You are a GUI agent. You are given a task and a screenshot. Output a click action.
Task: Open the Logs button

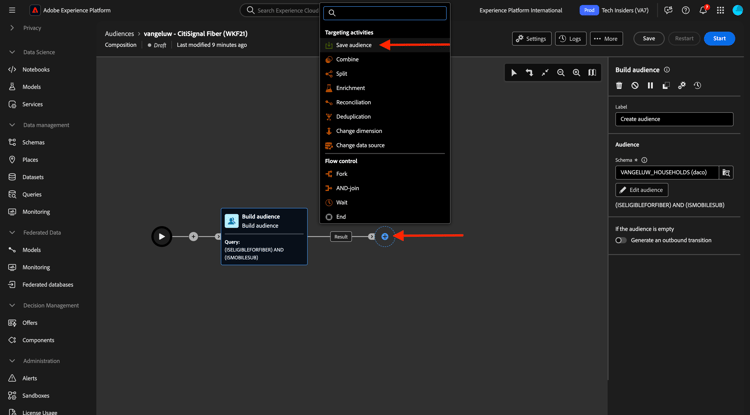[x=571, y=39]
